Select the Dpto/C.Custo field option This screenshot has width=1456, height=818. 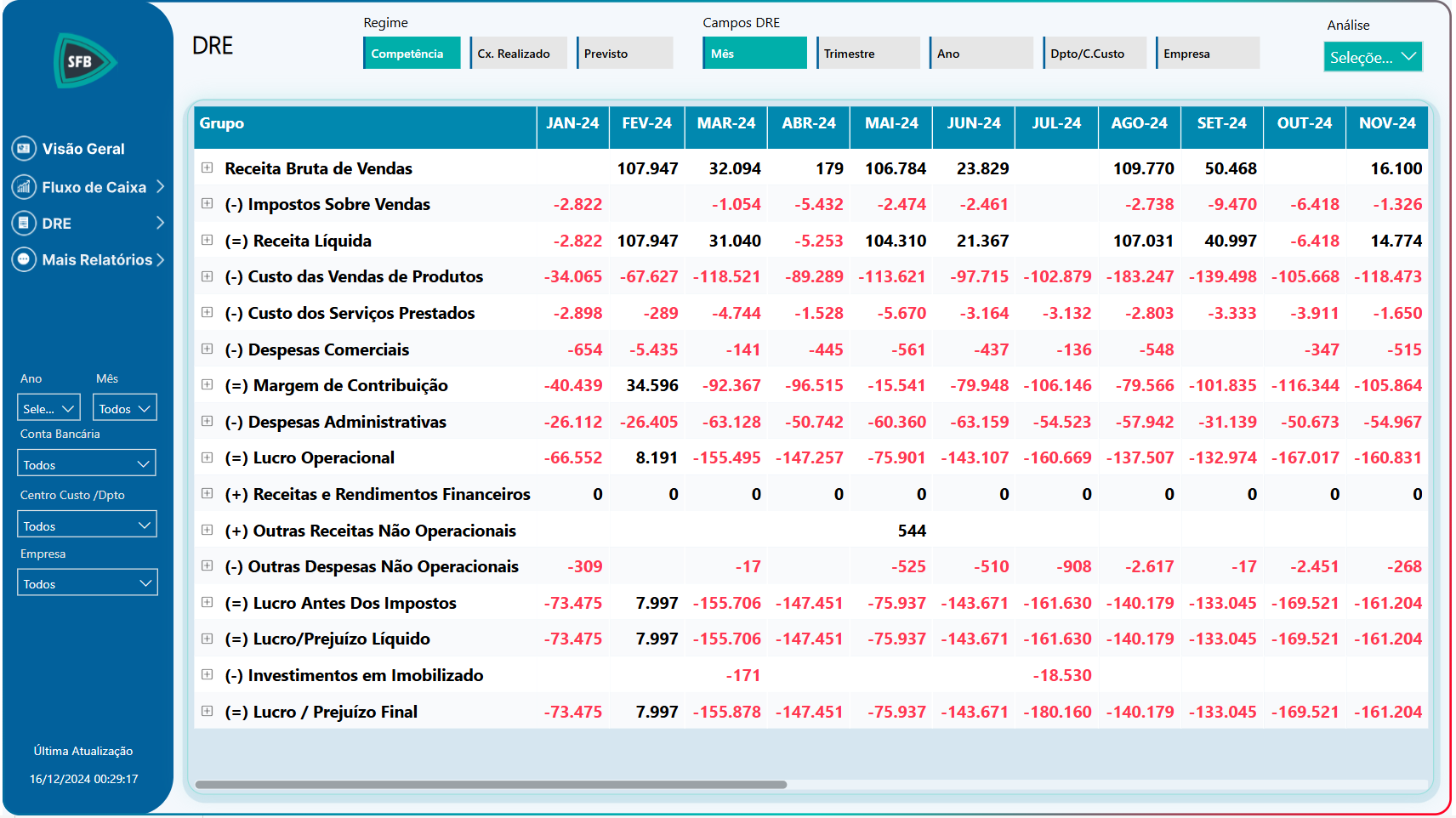coord(1095,53)
